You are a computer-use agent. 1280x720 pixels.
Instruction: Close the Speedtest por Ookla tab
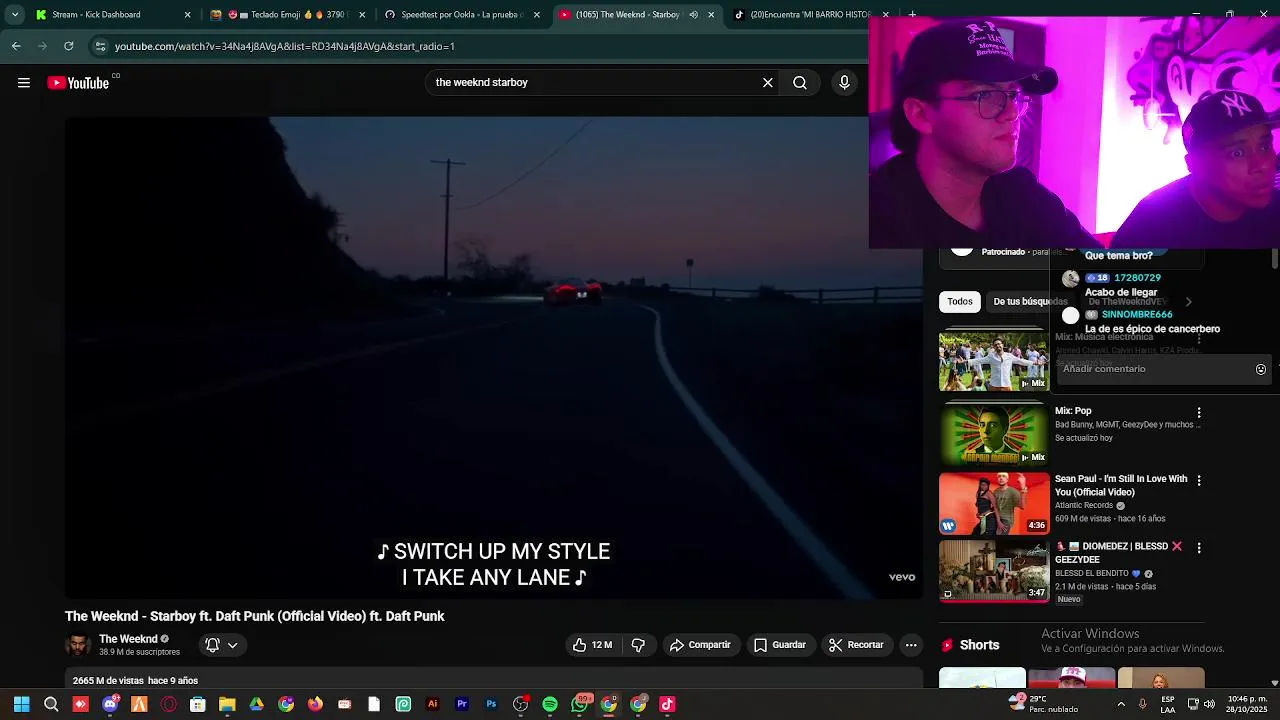(537, 15)
